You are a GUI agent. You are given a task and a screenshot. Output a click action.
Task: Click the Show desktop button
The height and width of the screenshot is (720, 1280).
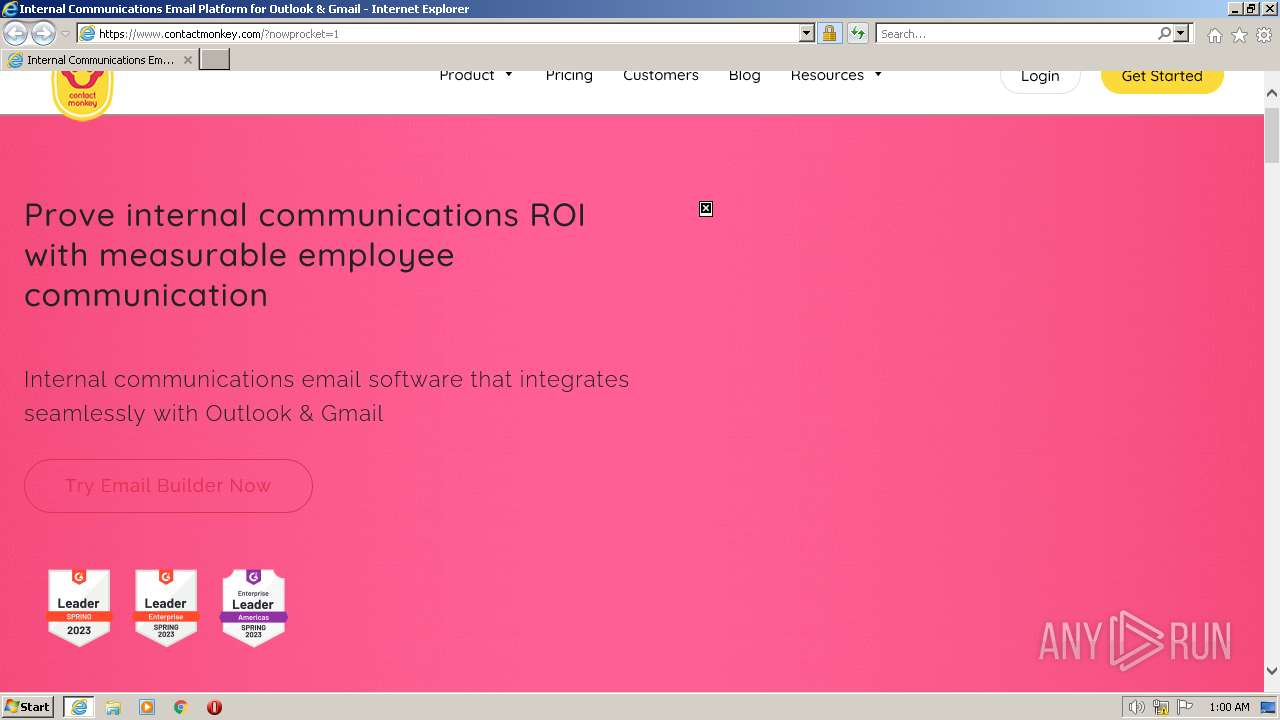1269,707
